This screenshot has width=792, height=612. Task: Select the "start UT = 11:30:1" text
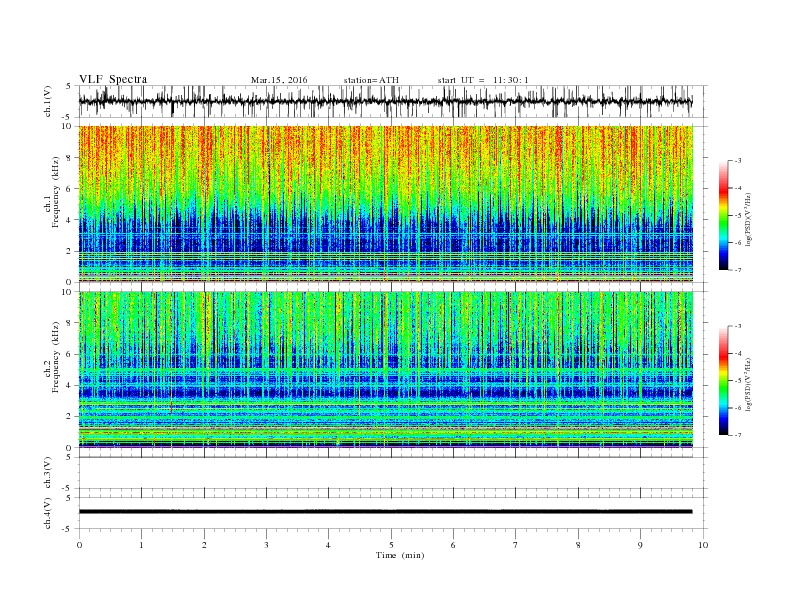point(483,80)
